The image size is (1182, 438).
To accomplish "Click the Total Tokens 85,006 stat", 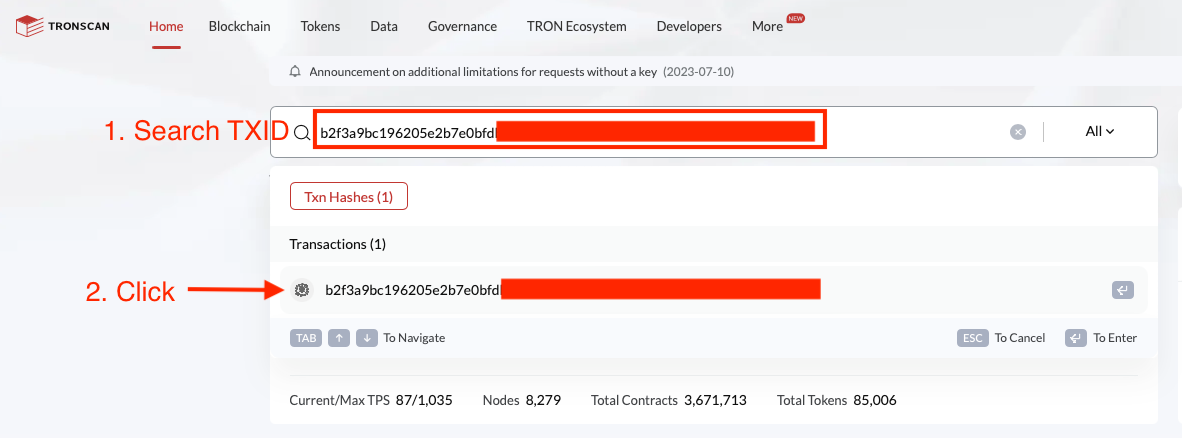I will [x=837, y=400].
